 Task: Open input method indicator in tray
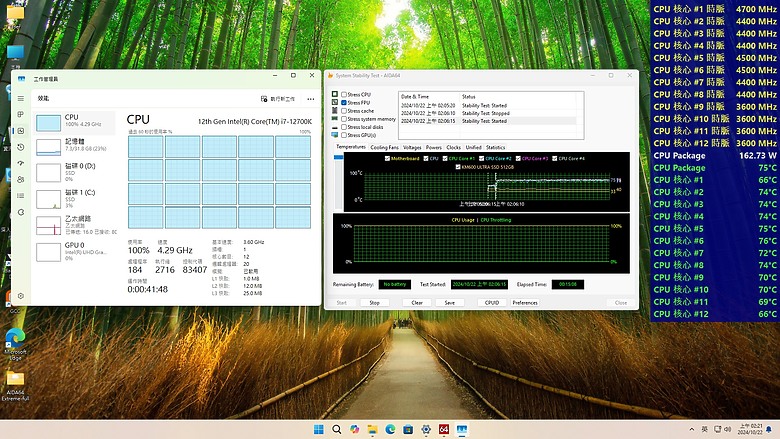704,430
